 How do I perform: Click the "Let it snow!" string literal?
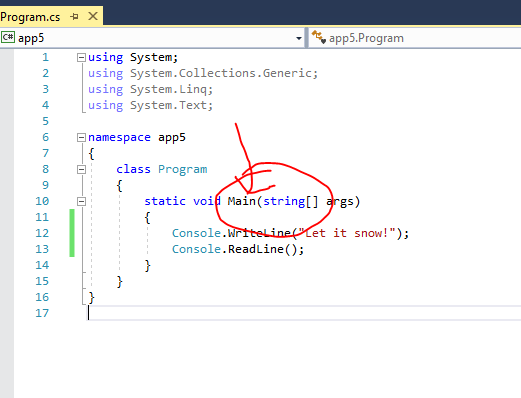tap(347, 233)
